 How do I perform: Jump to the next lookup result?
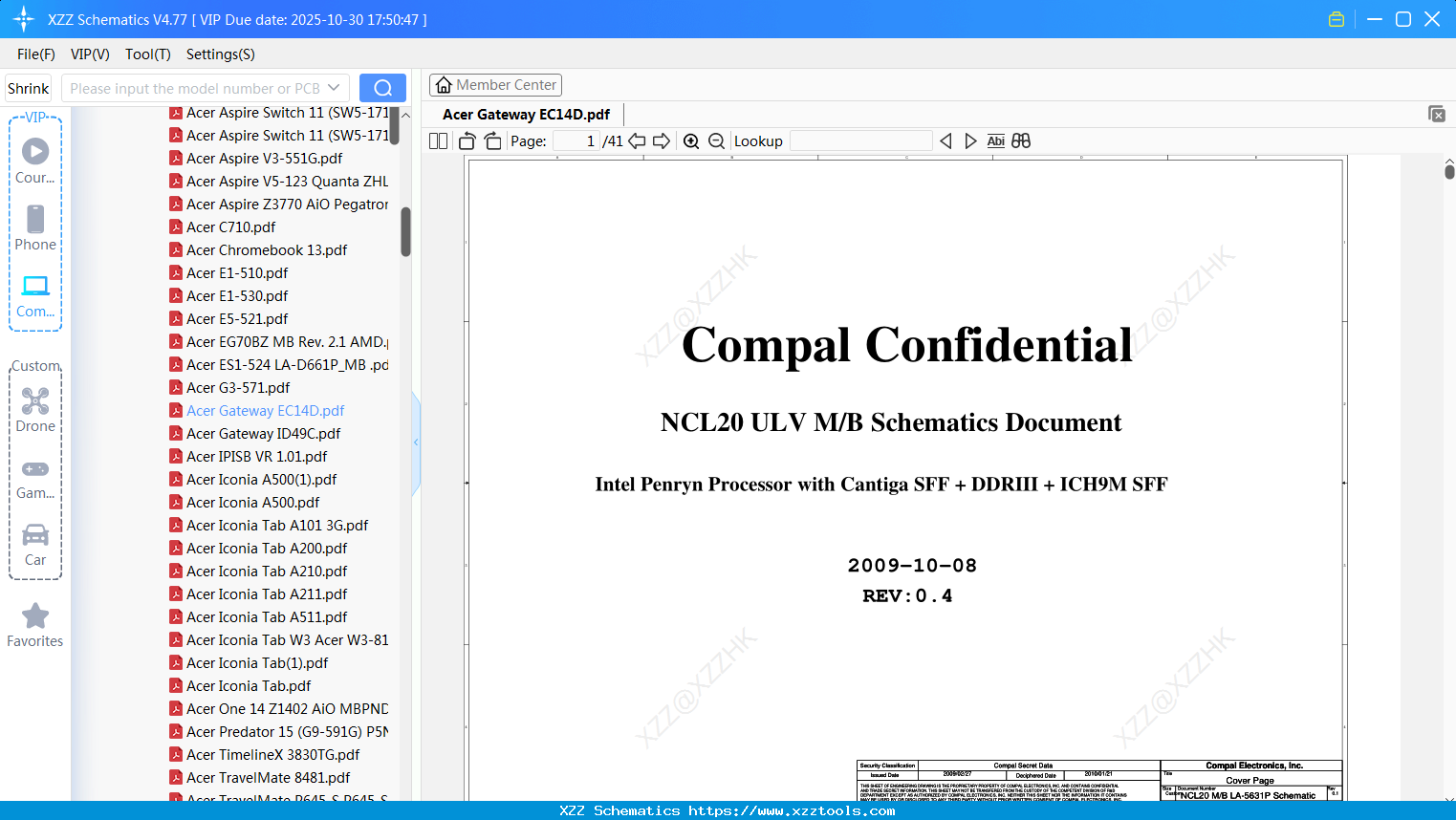point(970,141)
